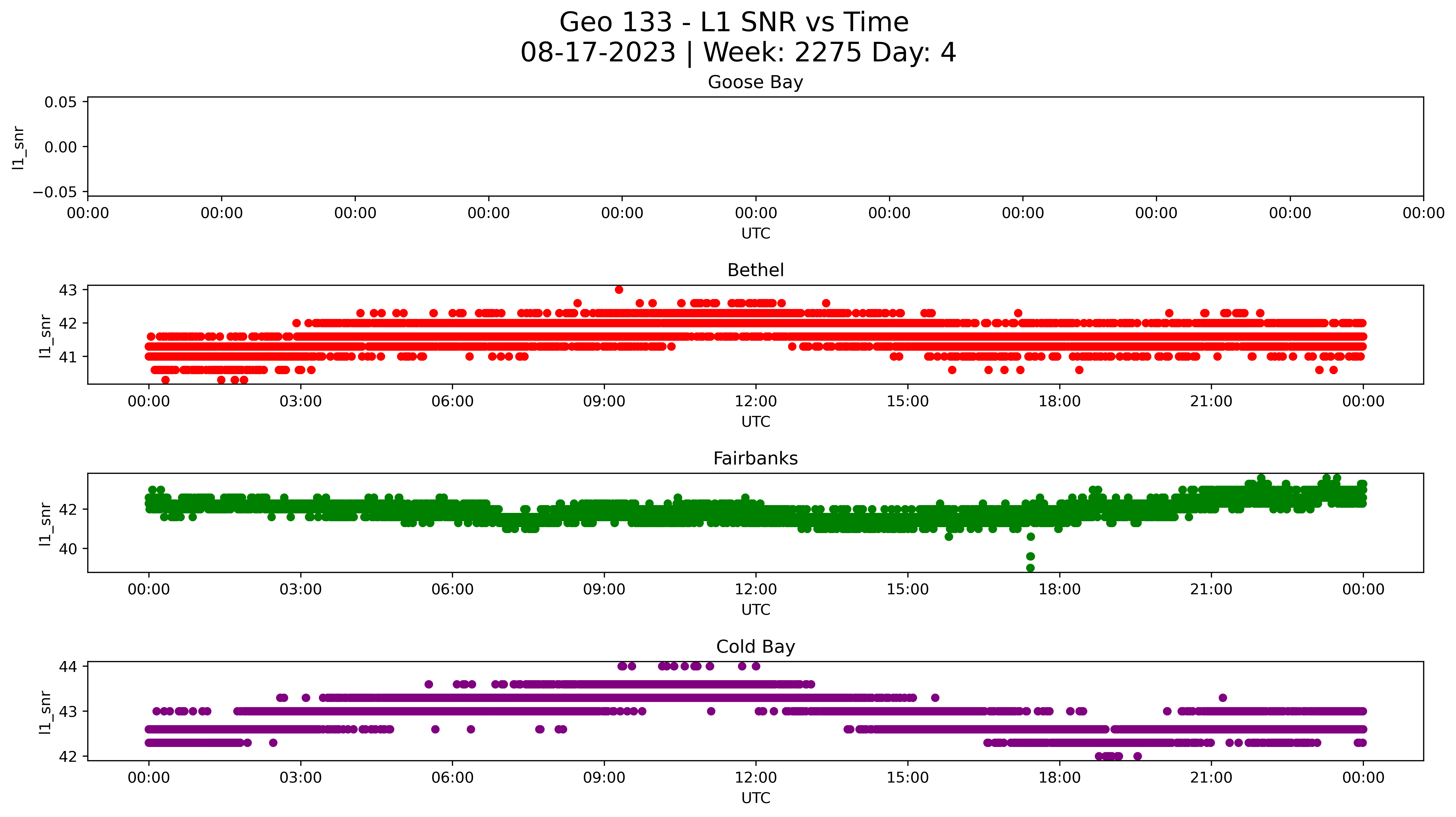Click the 40 y-tick on Fairbanks plot
Viewport: 1456px width, 817px height.
(x=68, y=548)
